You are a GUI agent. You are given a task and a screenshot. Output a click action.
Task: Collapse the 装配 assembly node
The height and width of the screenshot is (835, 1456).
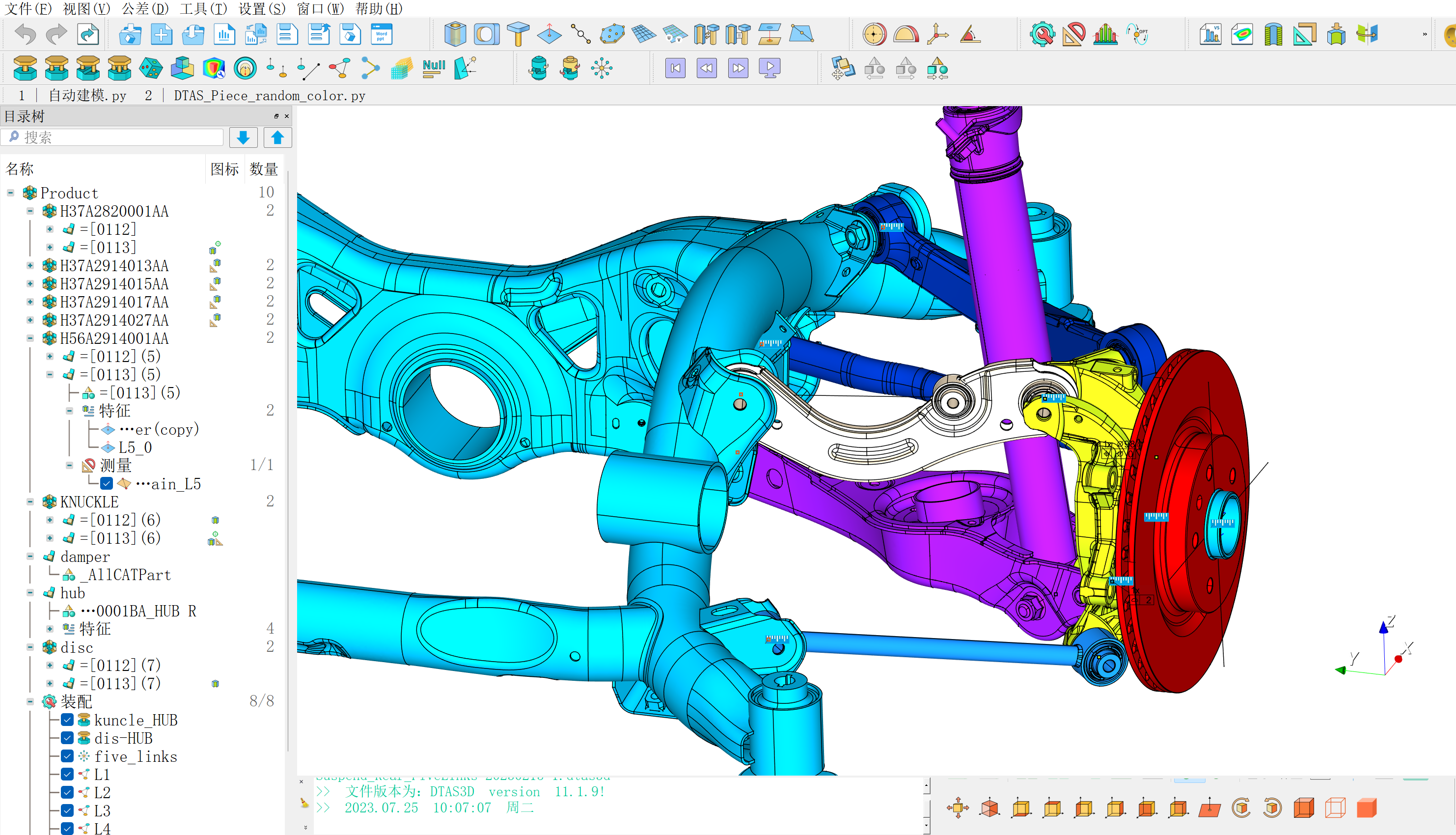[30, 701]
